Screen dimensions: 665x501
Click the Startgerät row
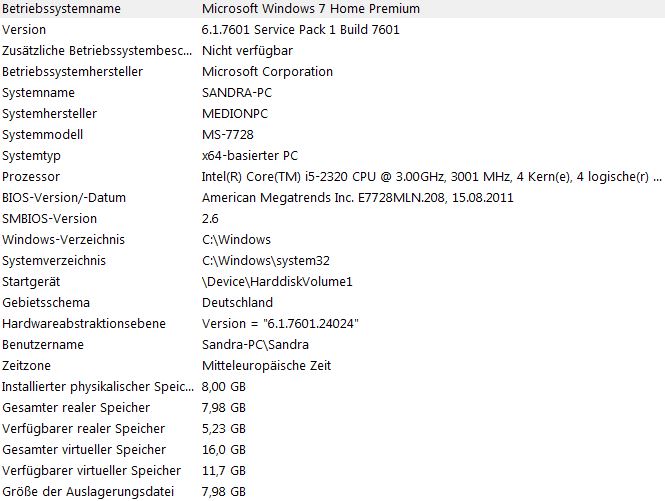pyautogui.click(x=33, y=282)
